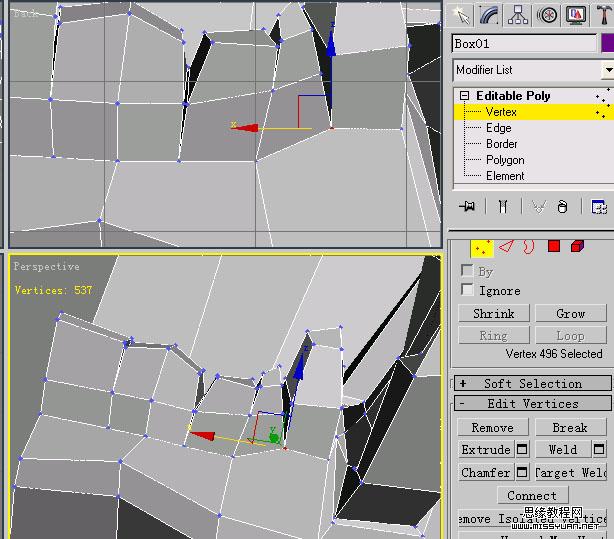This screenshot has width=614, height=539.
Task: Activate the Element selection cube icon
Action: [577, 246]
